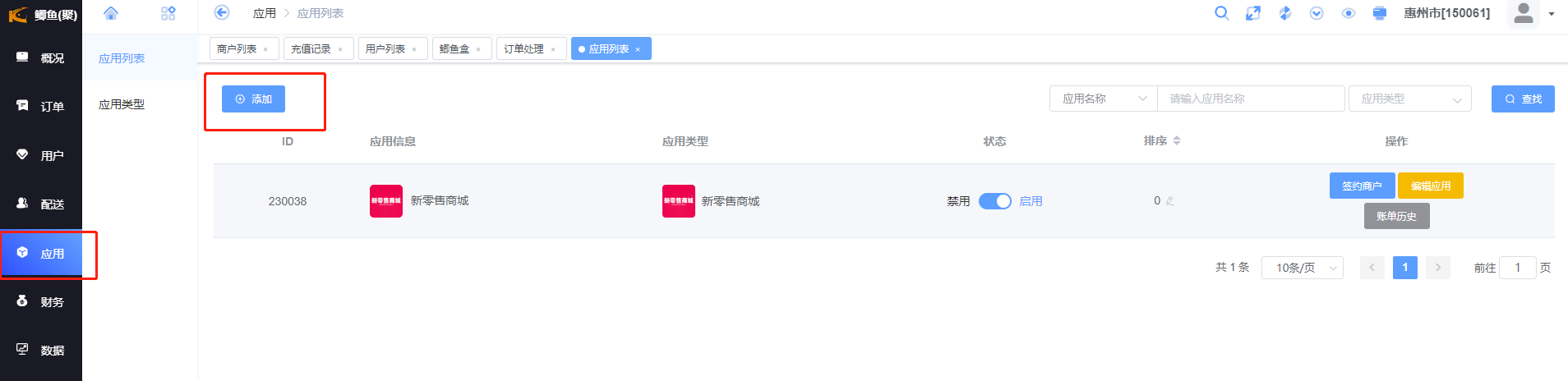Click the yellow 编辑应用 button
This screenshot has height=381, width=1568.
click(x=1430, y=186)
